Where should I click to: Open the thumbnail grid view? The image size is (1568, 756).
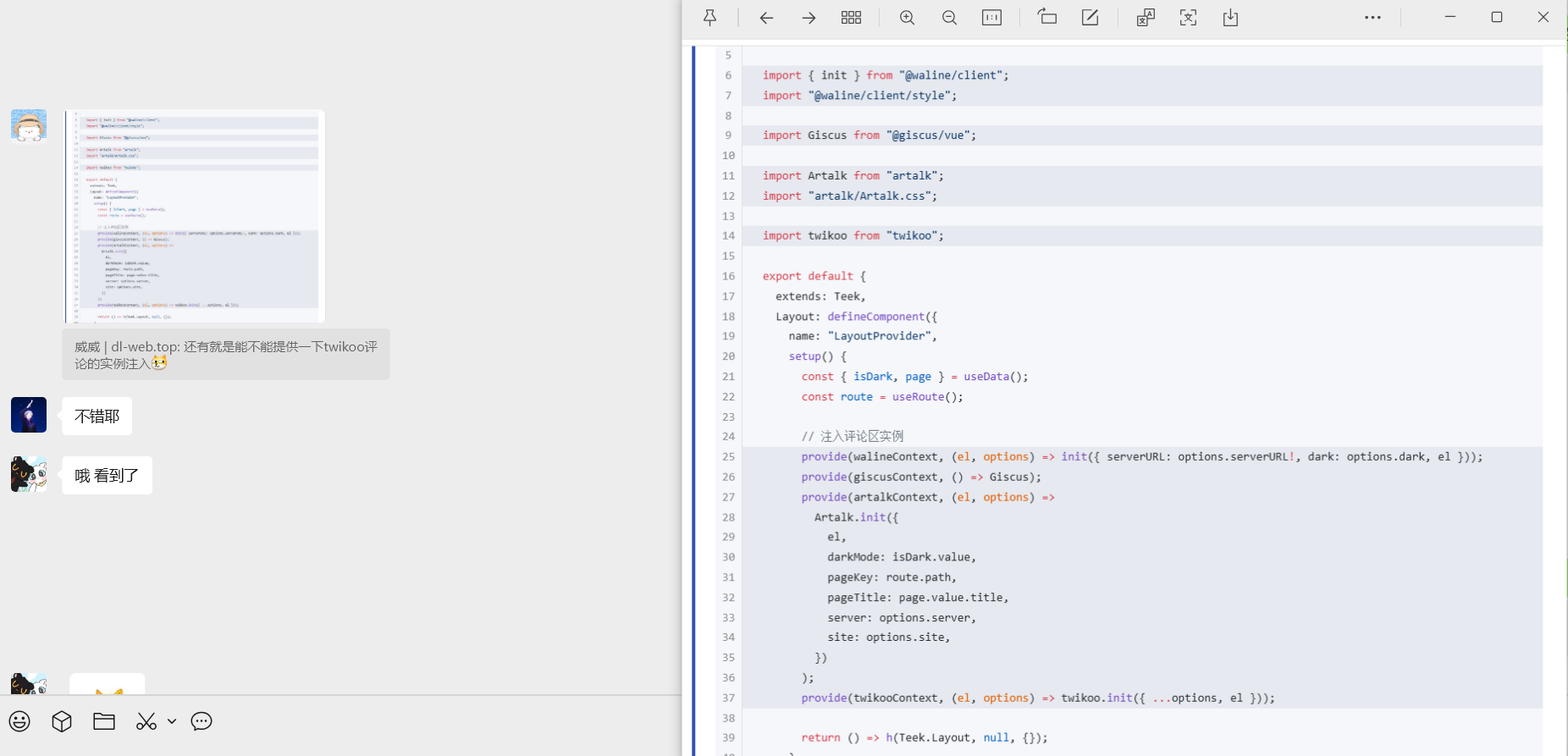point(851,18)
